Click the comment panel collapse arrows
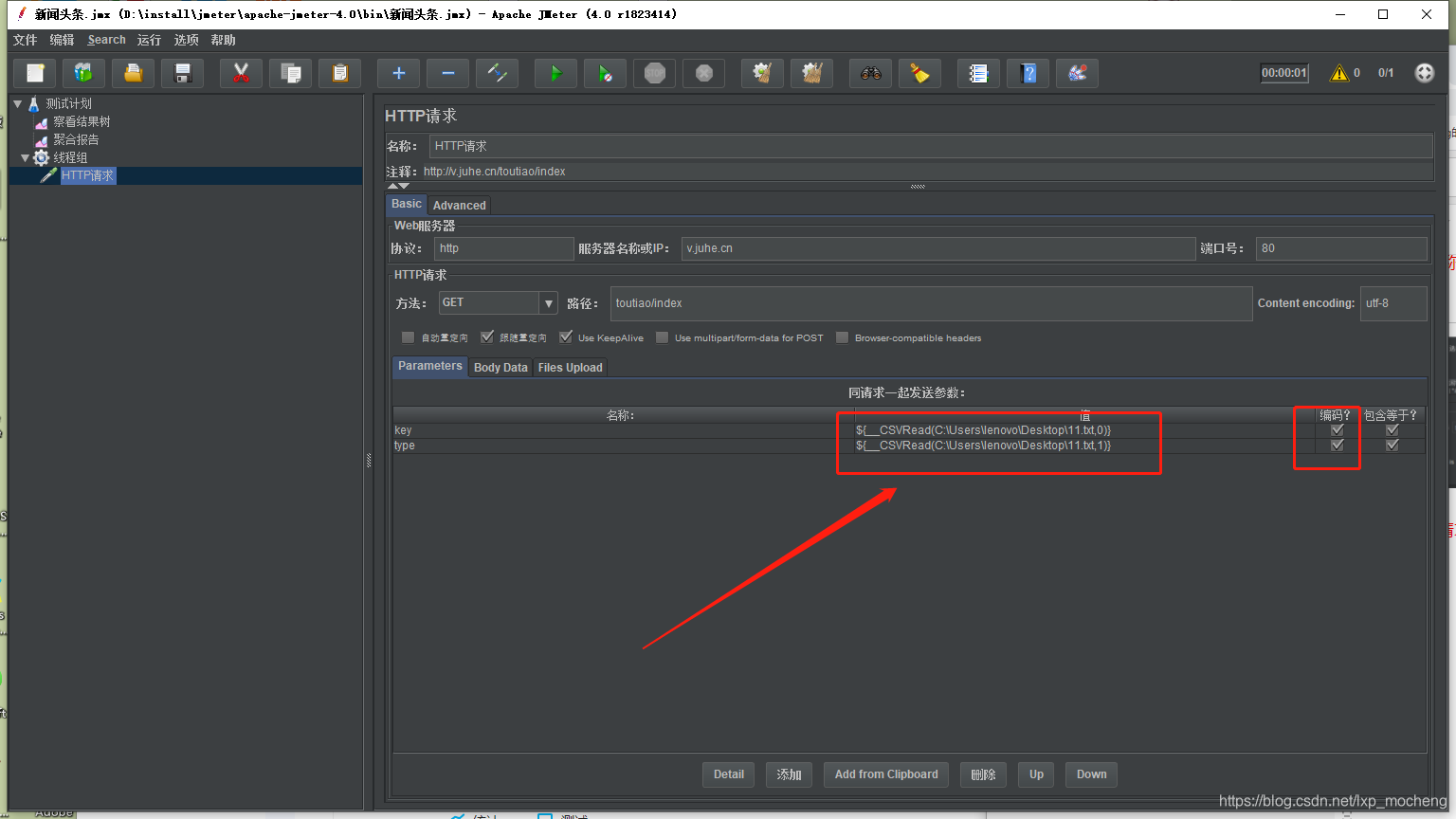This screenshot has height=819, width=1456. coord(398,186)
